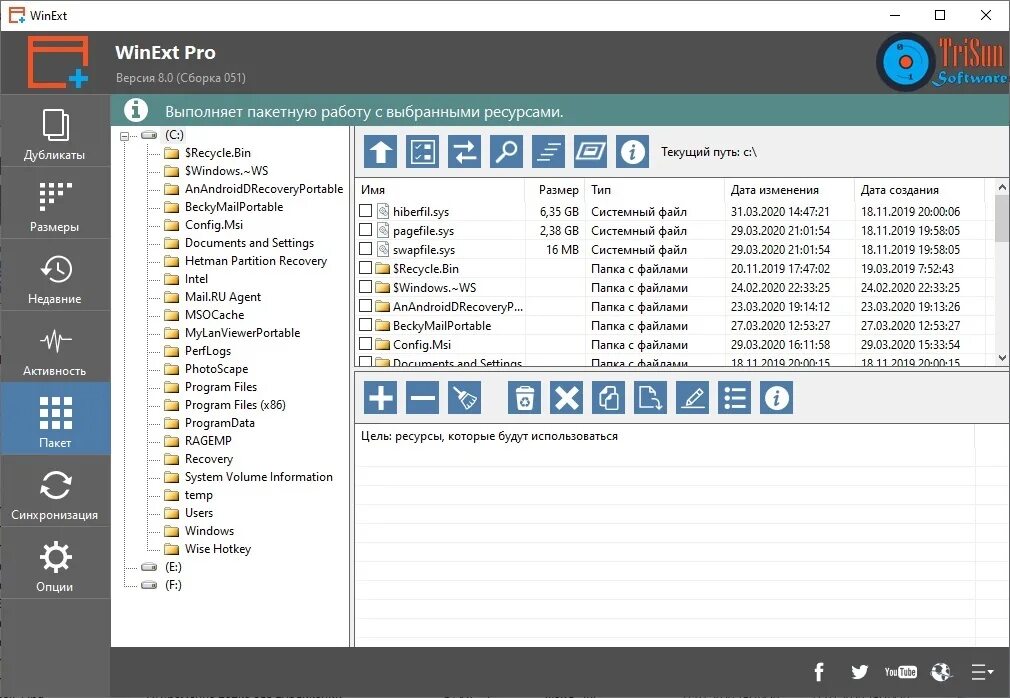
Task: Sort by the Дата создания column header
Action: [920, 190]
